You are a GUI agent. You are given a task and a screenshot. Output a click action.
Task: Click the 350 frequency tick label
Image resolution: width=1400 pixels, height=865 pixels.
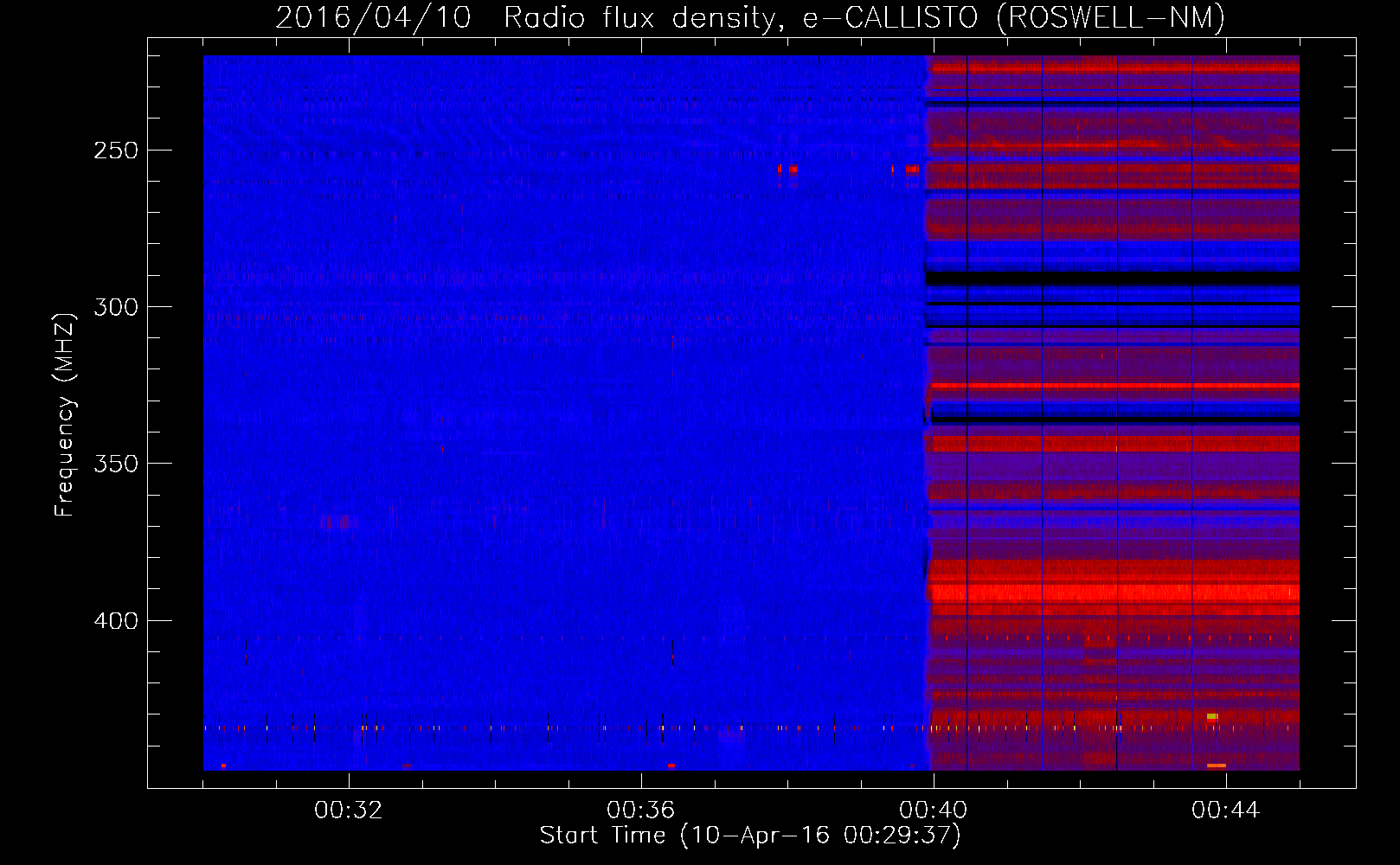(x=116, y=464)
